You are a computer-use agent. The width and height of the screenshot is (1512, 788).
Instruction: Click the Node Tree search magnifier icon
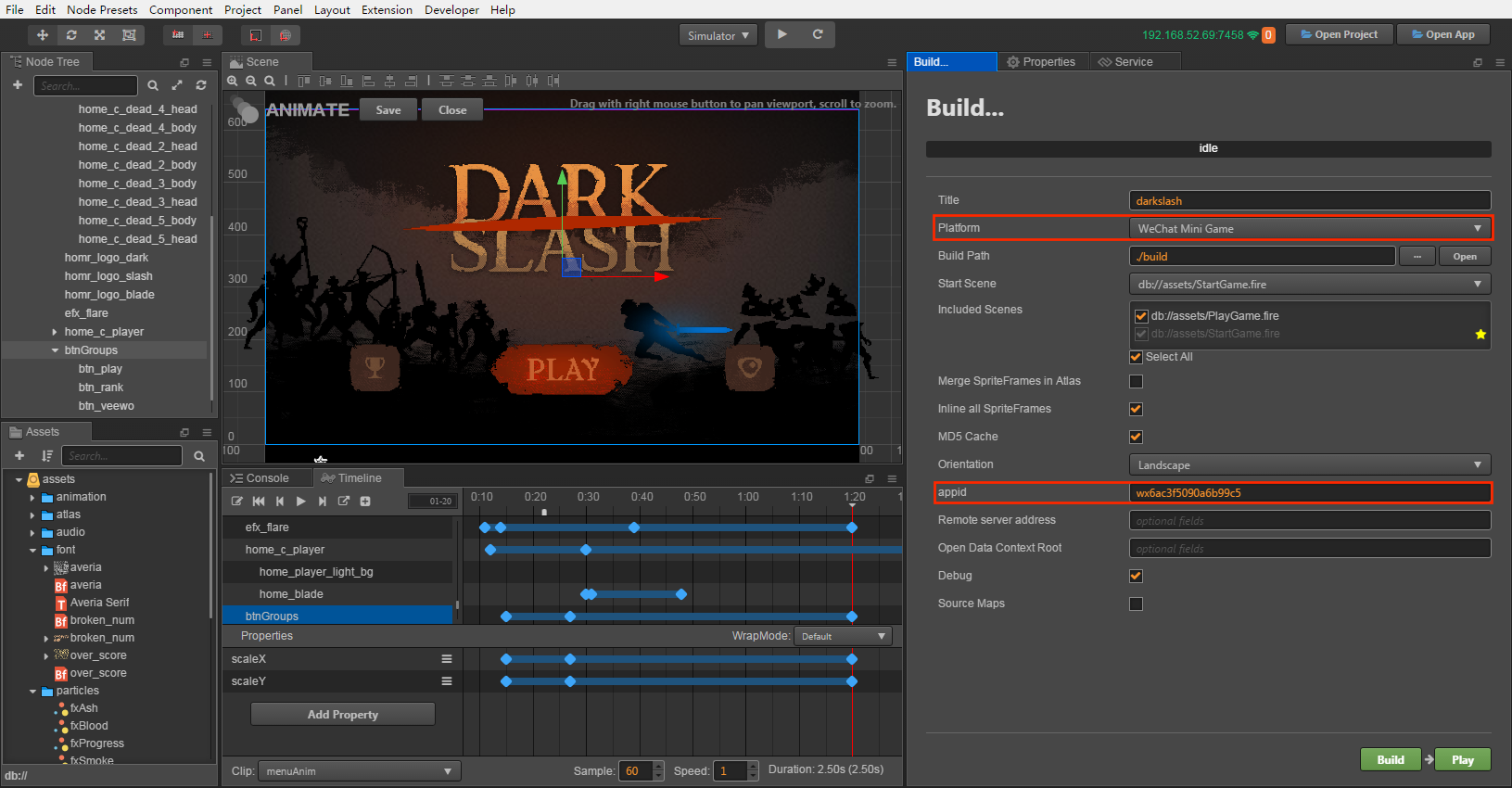pos(153,85)
